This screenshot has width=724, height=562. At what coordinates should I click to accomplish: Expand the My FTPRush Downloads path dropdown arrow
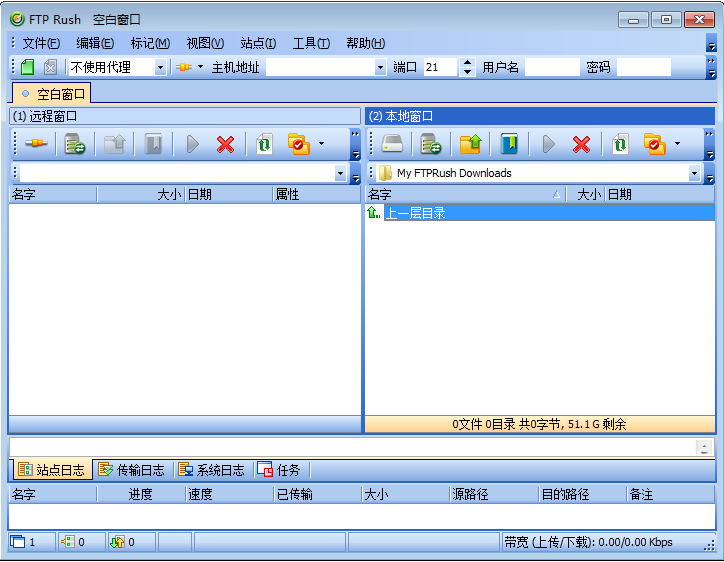(694, 174)
